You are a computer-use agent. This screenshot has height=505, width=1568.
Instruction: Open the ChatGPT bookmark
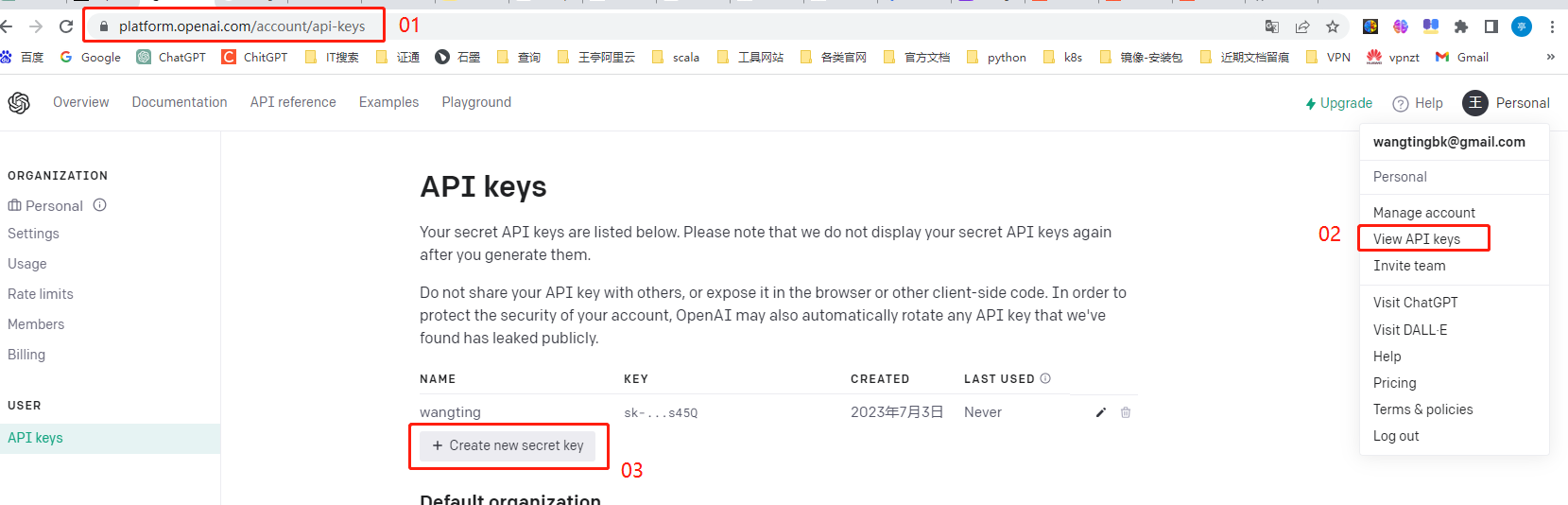coord(171,57)
